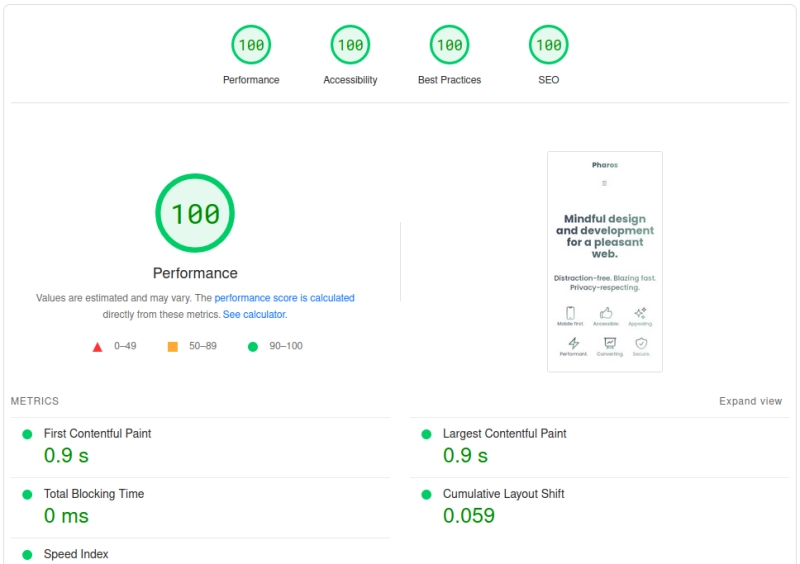Image resolution: width=800 pixels, height=564 pixels.
Task: Click green dot beside Cumulative Layout Shift
Action: click(427, 495)
